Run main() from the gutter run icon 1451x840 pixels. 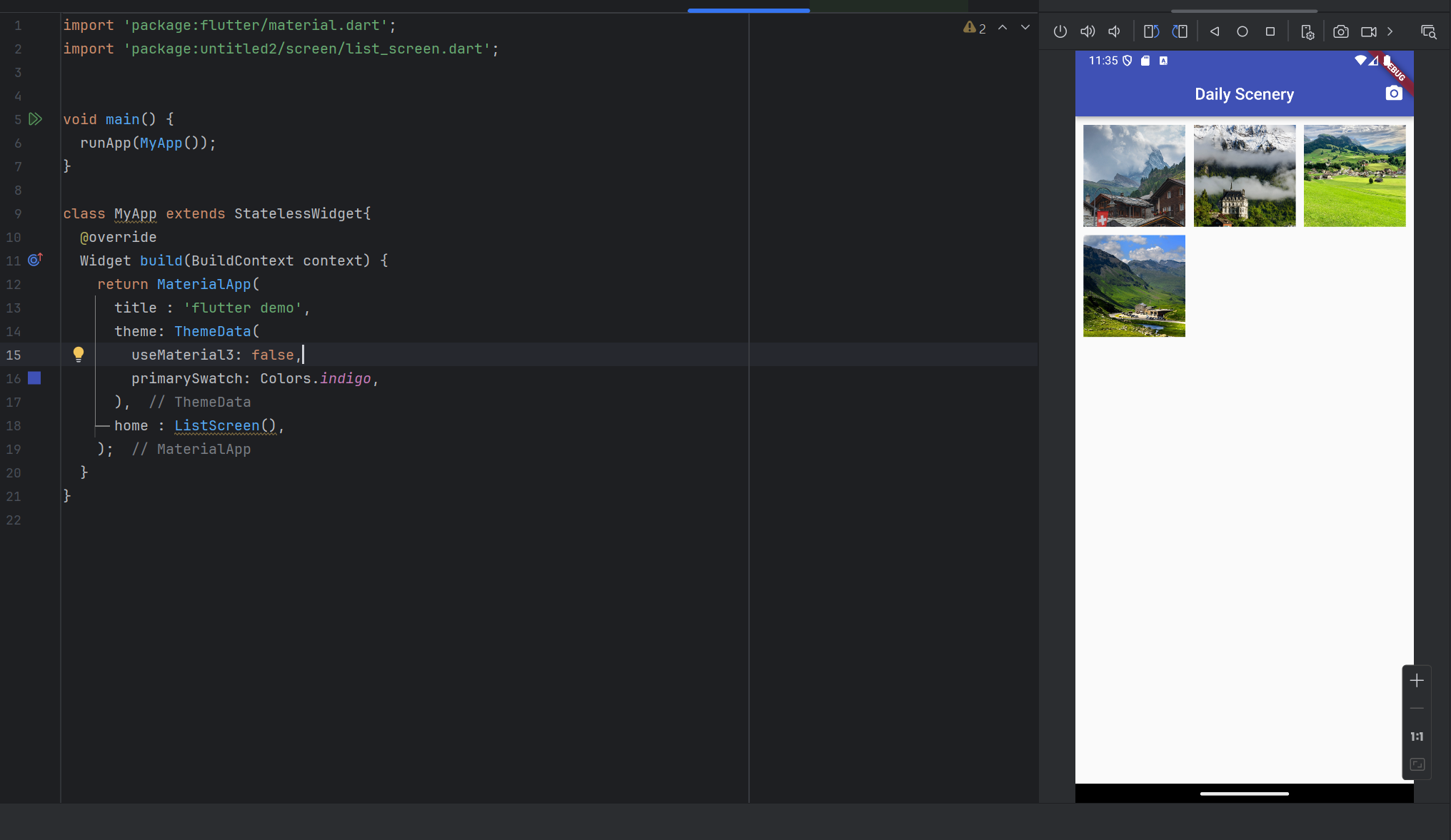[35, 119]
